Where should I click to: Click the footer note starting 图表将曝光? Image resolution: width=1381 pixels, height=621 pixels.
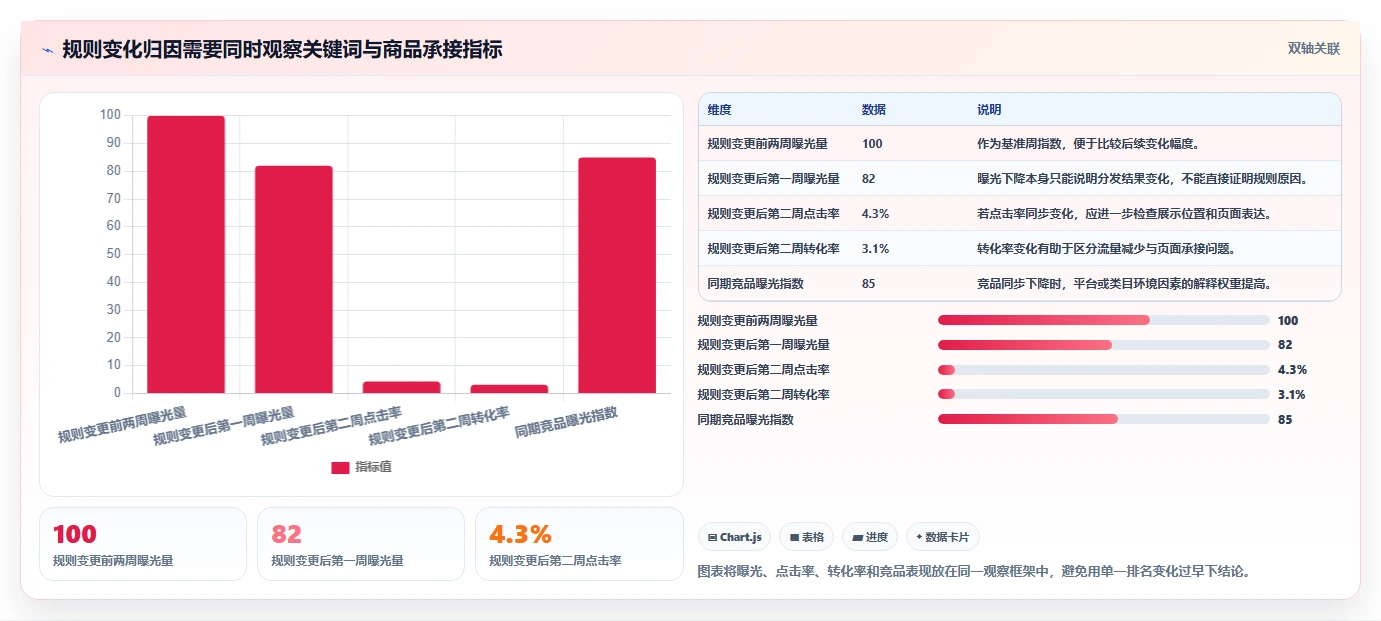[974, 572]
